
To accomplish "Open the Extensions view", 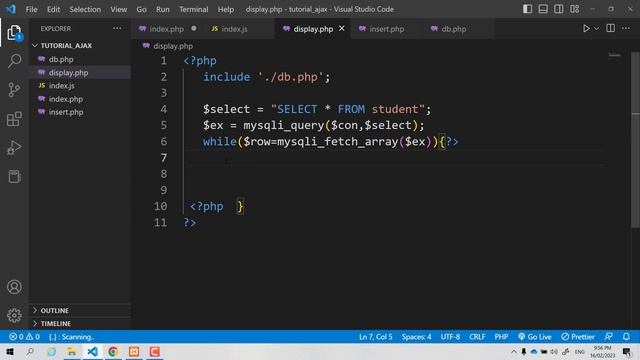I will (x=14, y=119).
